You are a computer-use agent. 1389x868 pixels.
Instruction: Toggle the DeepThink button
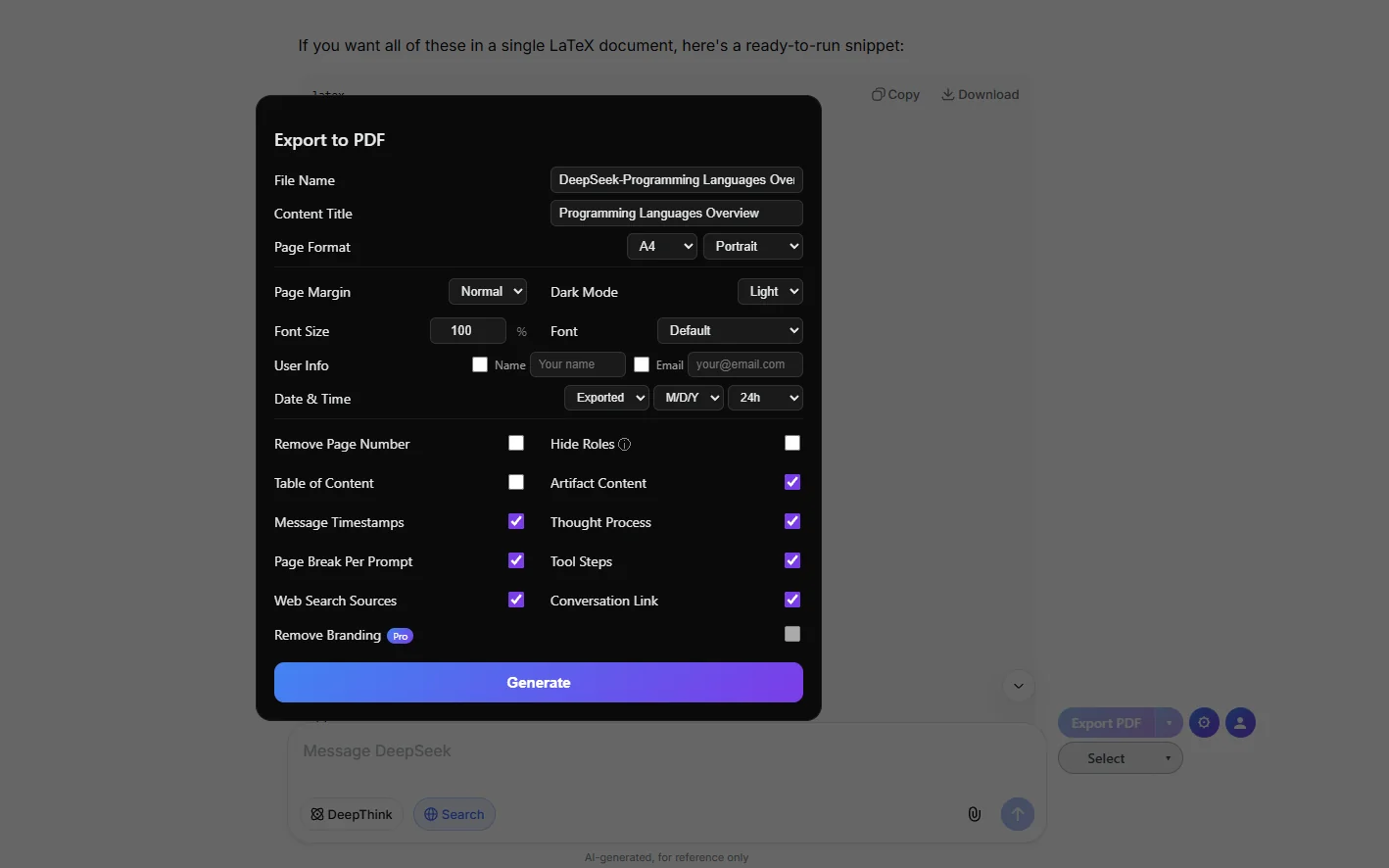click(x=352, y=814)
